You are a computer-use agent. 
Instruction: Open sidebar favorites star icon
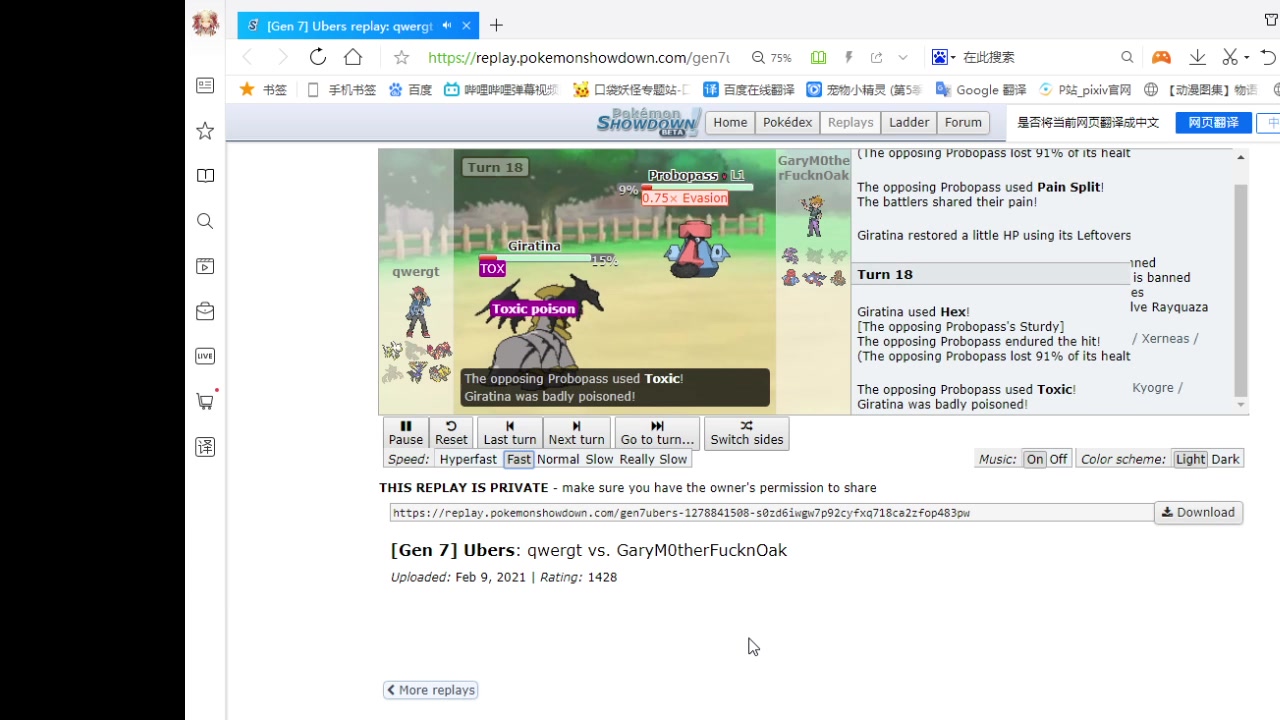[x=205, y=131]
